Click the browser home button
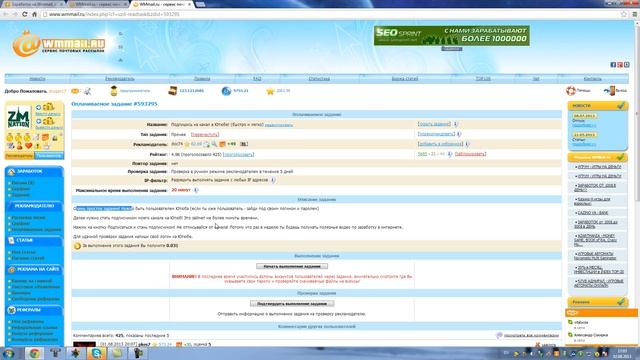The image size is (640, 360). click(34, 14)
